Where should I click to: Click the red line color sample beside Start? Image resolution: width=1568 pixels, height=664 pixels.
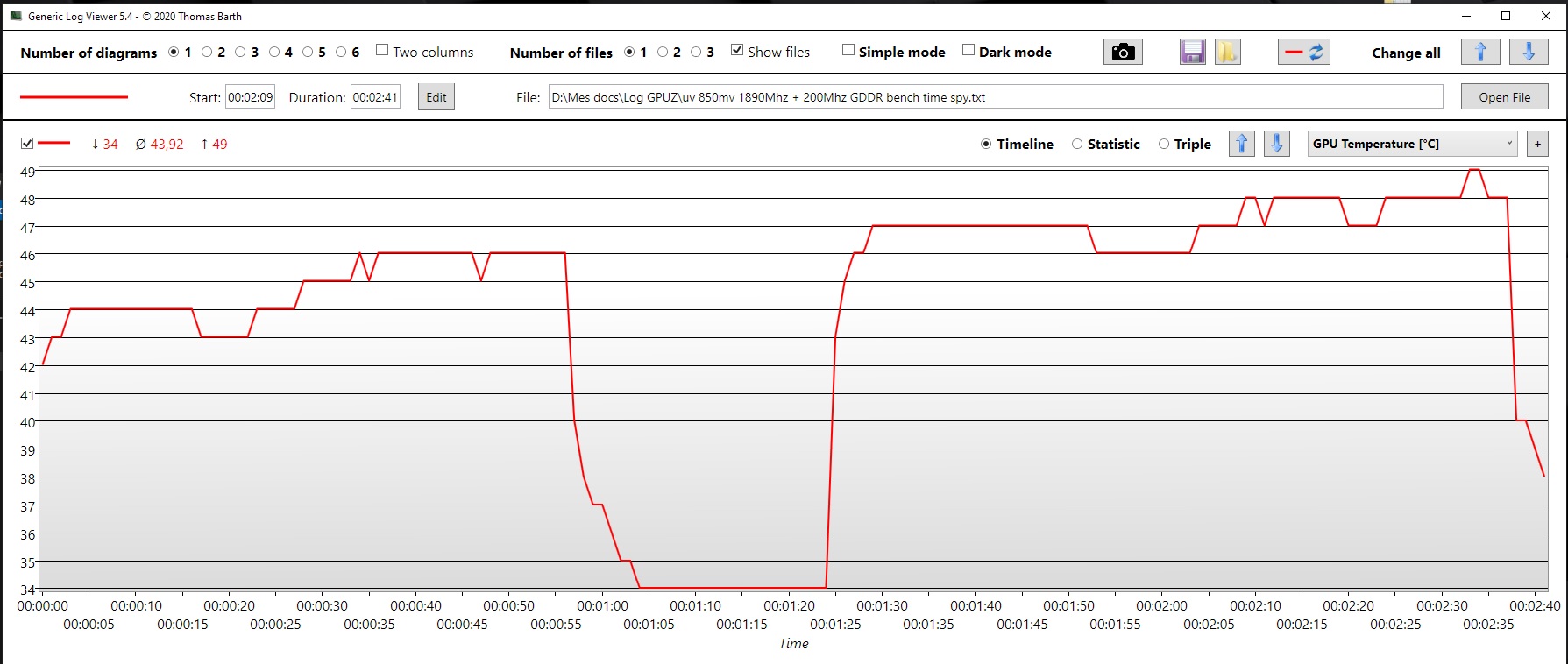tap(74, 97)
